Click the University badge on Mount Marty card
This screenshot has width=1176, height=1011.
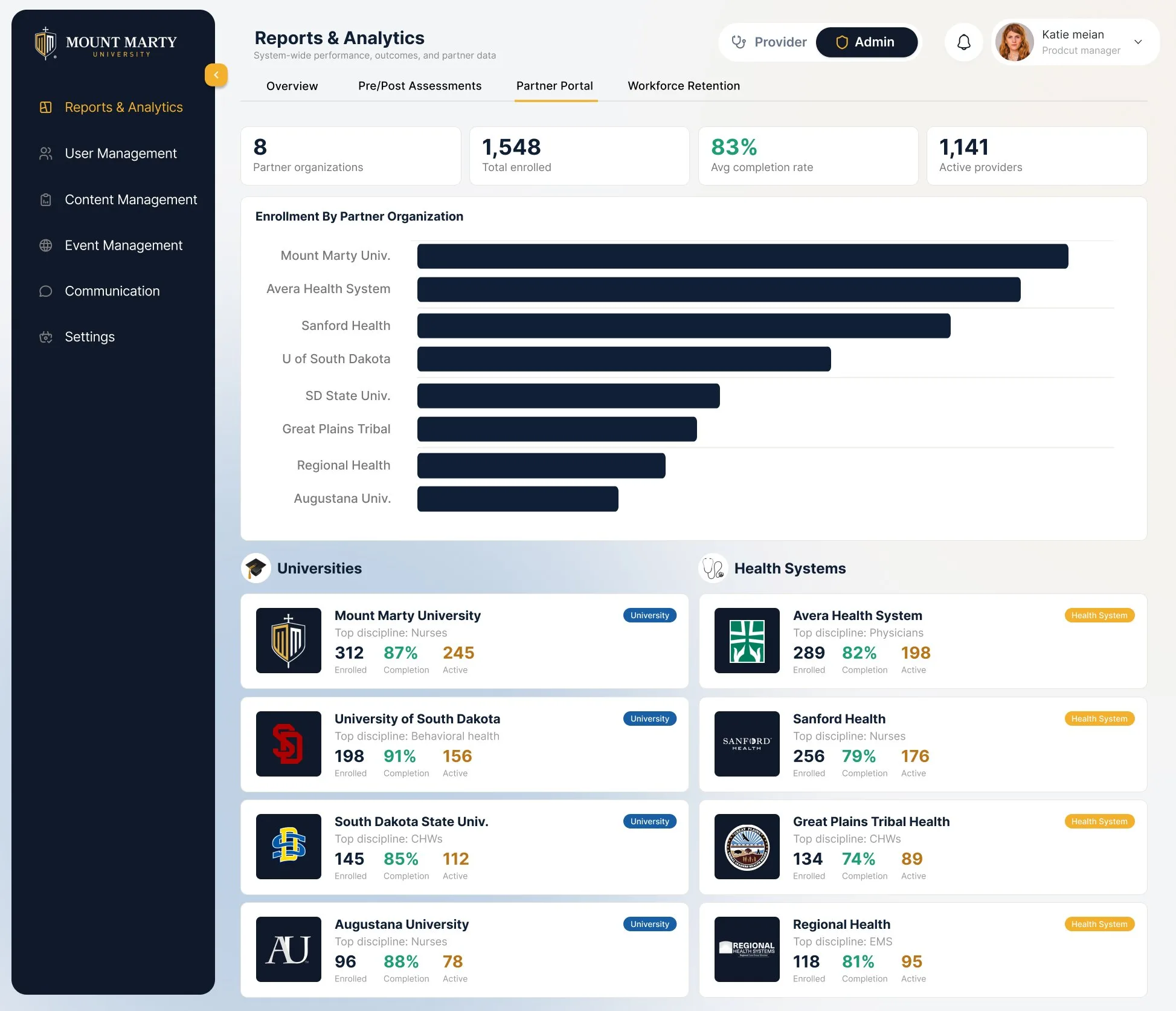(650, 615)
